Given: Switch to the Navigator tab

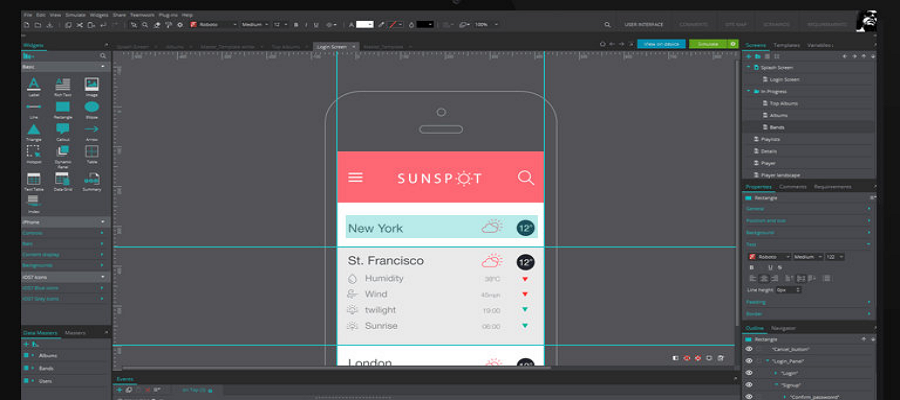Looking at the screenshot, I should pyautogui.click(x=783, y=328).
